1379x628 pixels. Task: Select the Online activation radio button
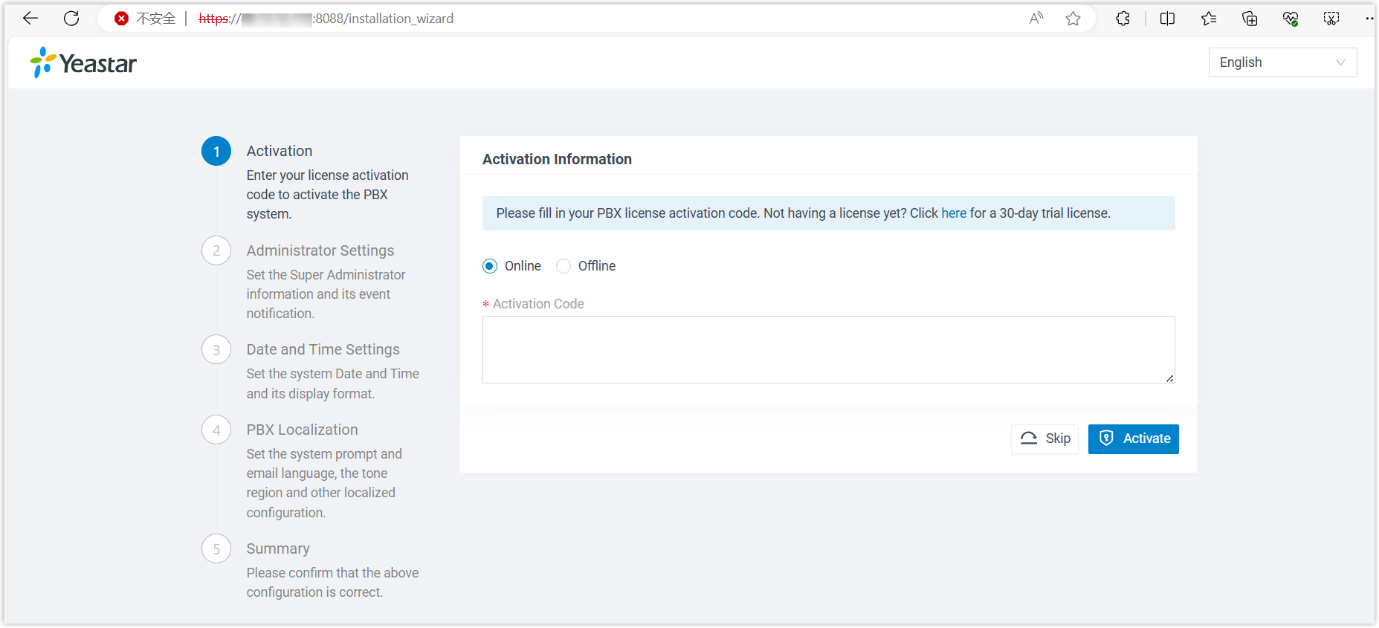(x=489, y=266)
